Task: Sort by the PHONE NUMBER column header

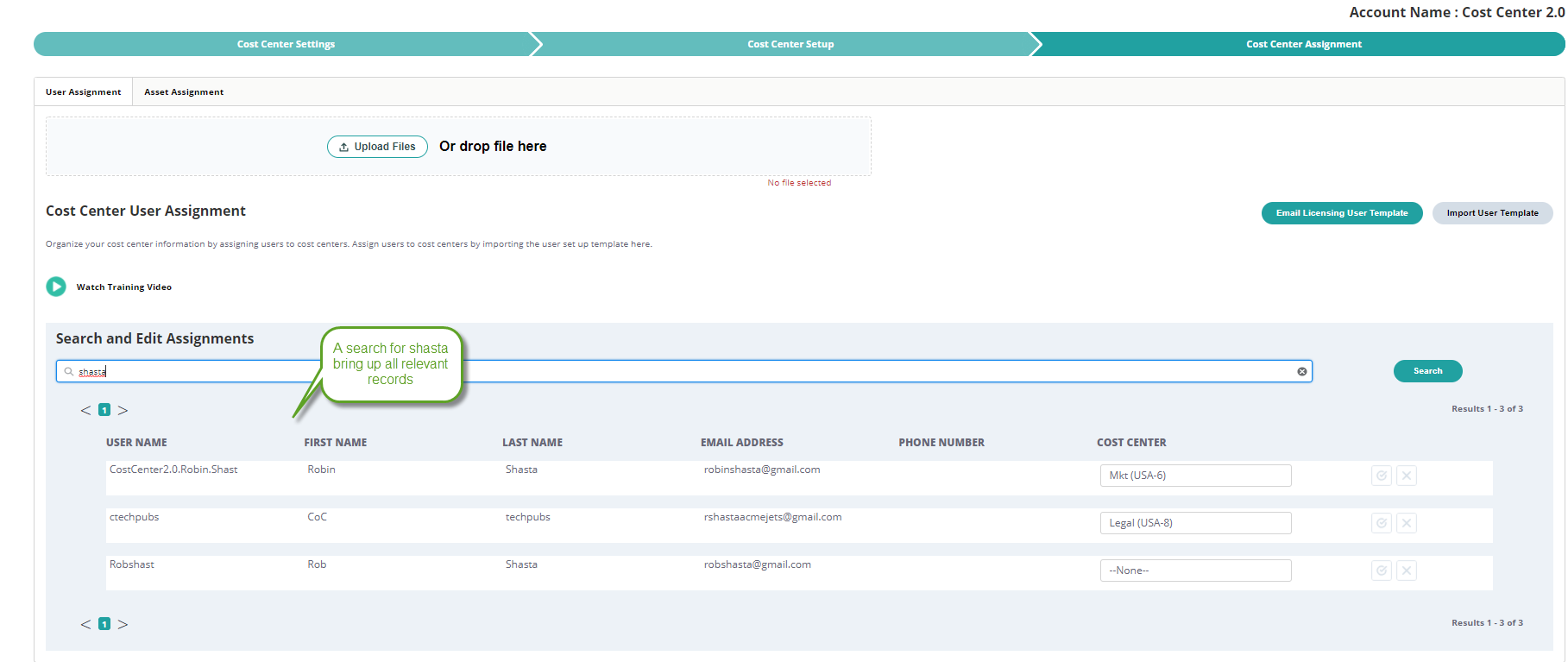Action: point(941,443)
